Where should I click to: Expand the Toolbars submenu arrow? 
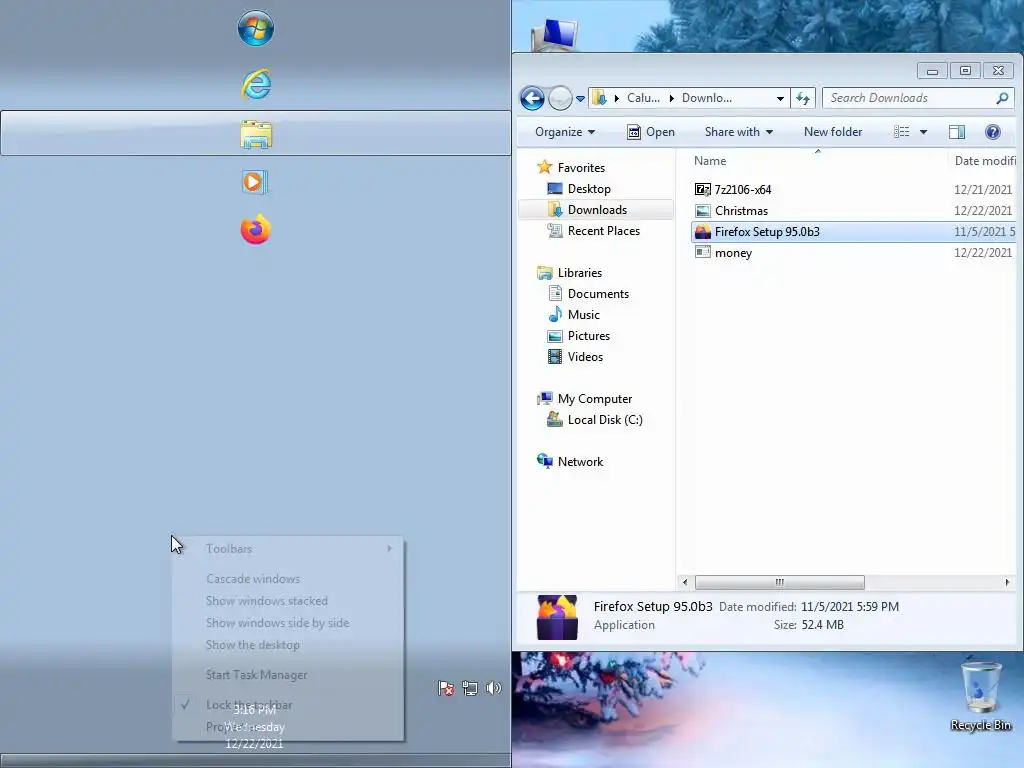point(389,549)
